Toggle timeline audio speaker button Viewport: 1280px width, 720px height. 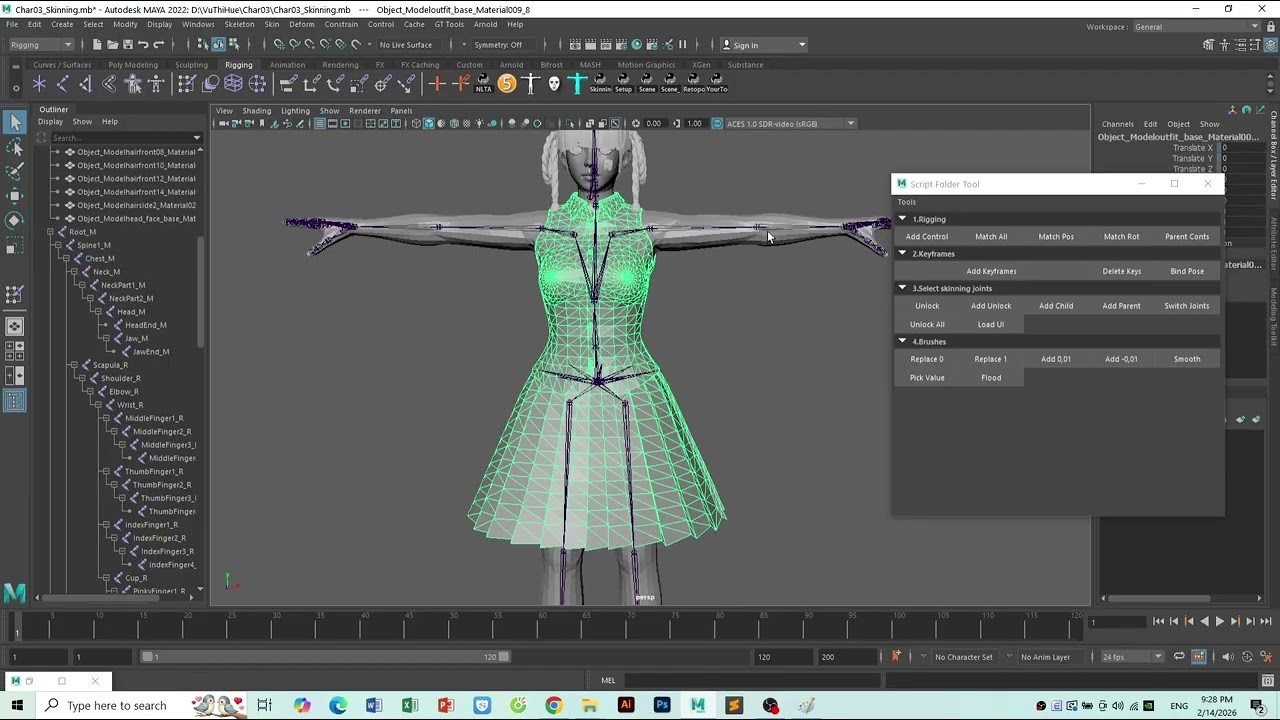coord(1228,657)
